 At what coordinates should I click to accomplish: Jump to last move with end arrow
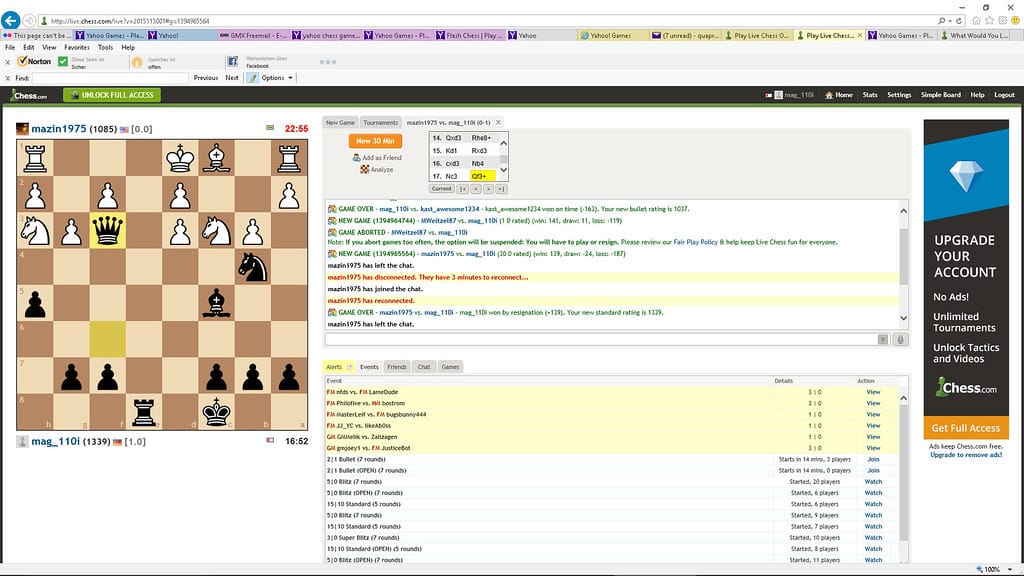point(501,189)
